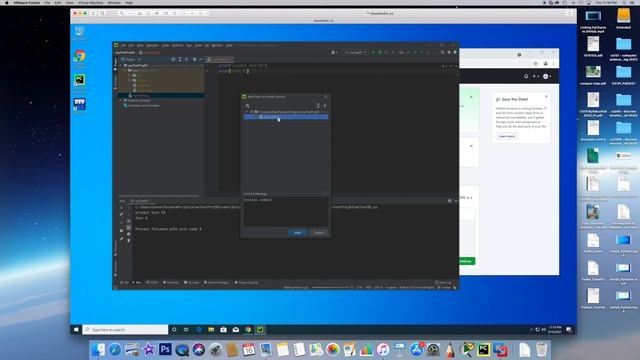Click green button at bottom of Chrome page
The height and width of the screenshot is (360, 640).
click(x=467, y=261)
